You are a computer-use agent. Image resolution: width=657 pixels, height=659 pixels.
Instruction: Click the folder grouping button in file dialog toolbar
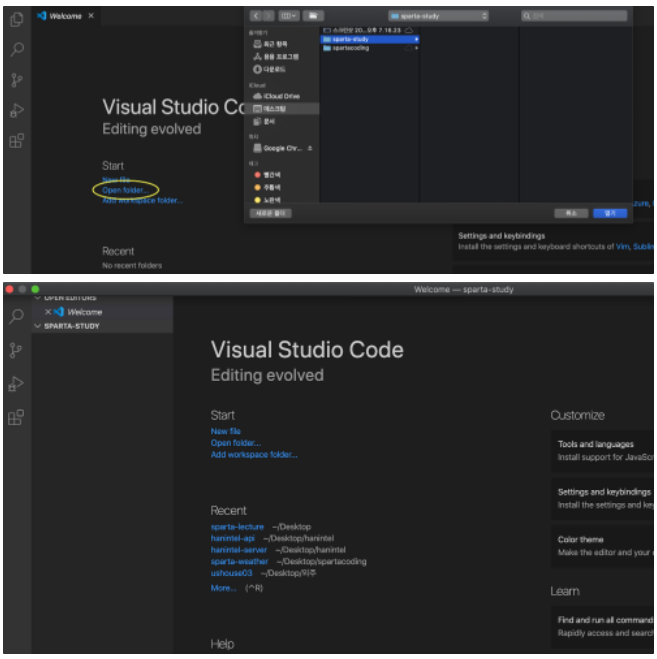(313, 16)
